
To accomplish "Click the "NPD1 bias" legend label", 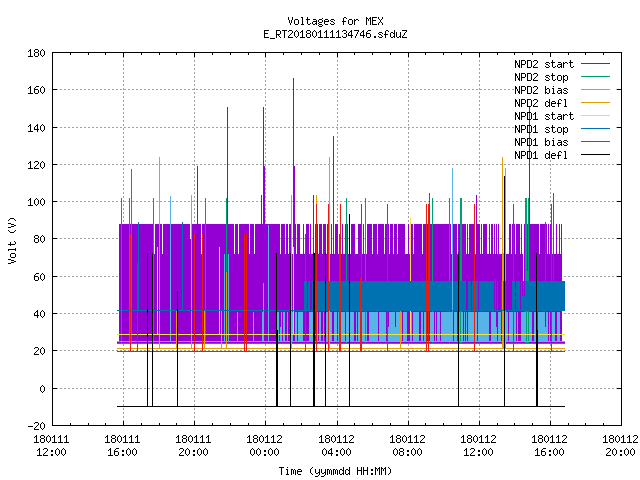I will coord(541,142).
